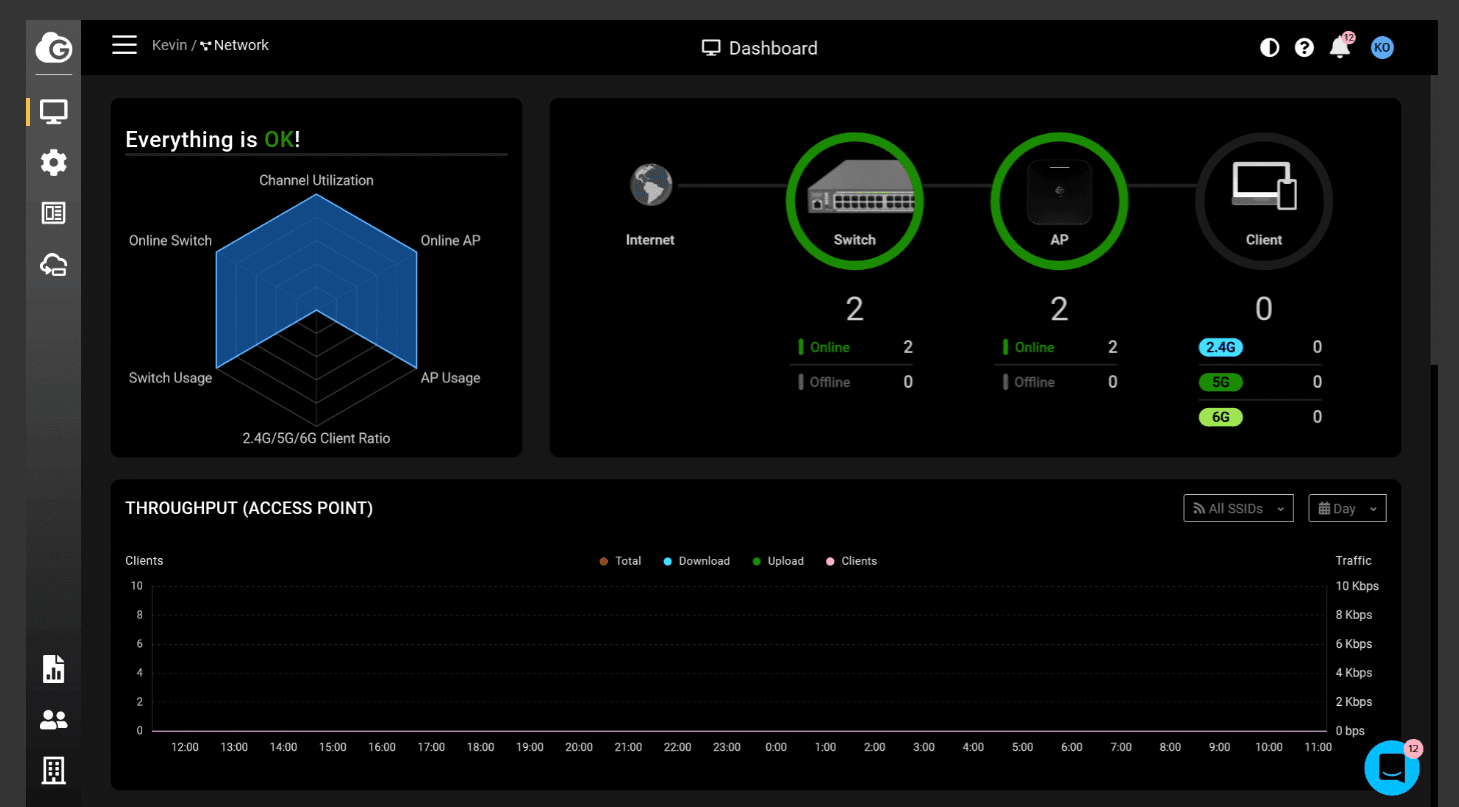Click the Kevin breadcrumb link
Viewport: 1459px width, 807px height.
[x=169, y=45]
